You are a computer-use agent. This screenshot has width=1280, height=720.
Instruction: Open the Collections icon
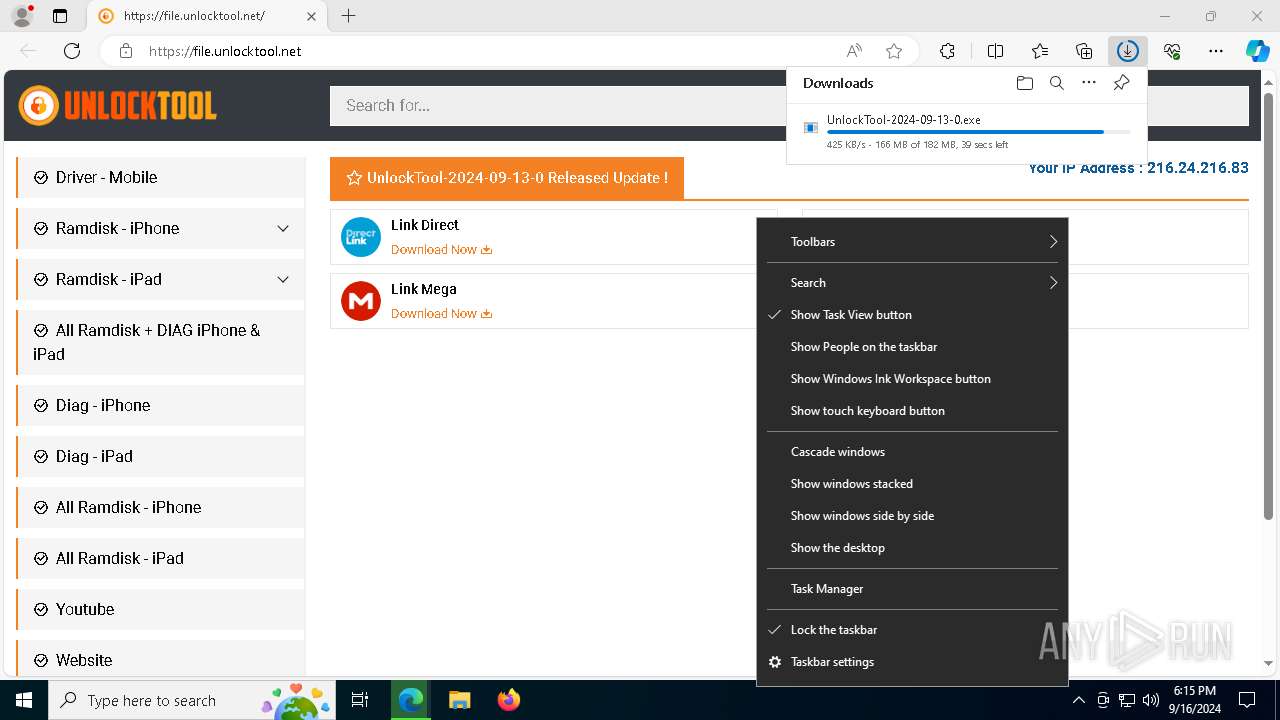click(1084, 51)
